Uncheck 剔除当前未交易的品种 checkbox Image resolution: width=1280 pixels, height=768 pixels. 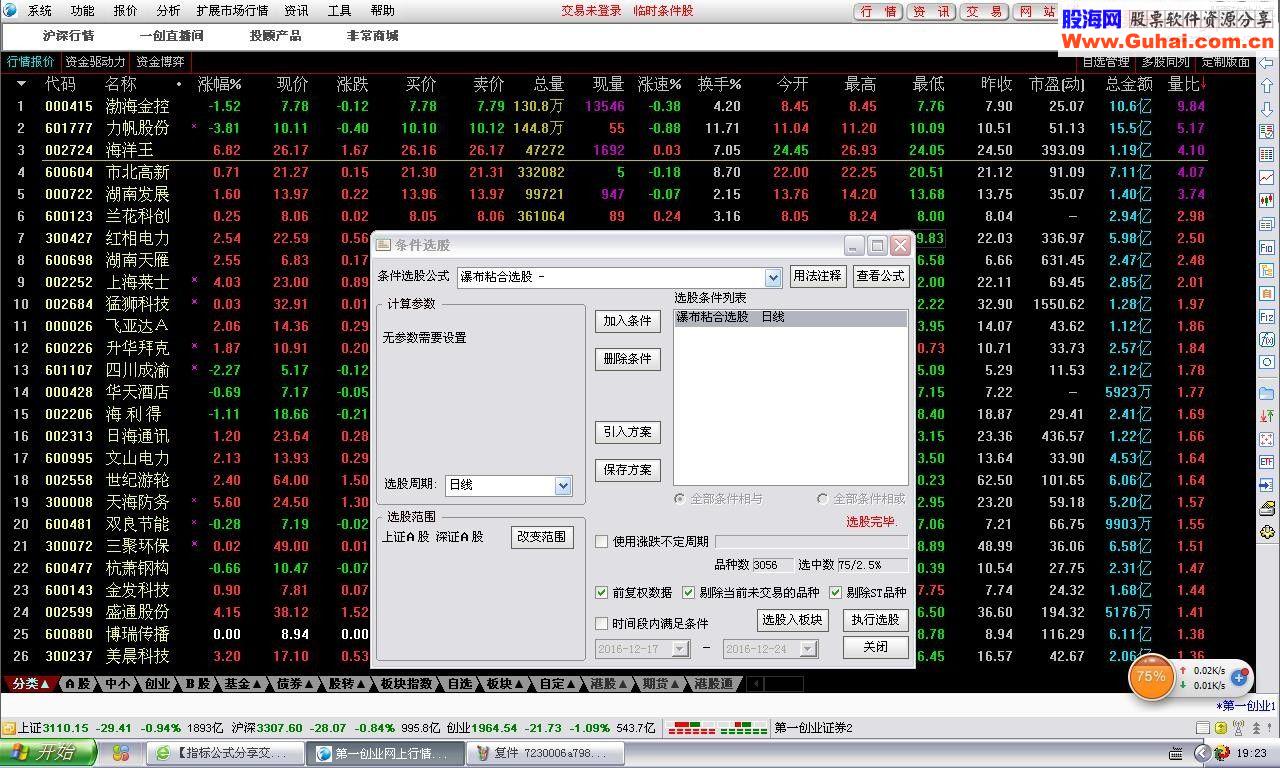pyautogui.click(x=688, y=592)
